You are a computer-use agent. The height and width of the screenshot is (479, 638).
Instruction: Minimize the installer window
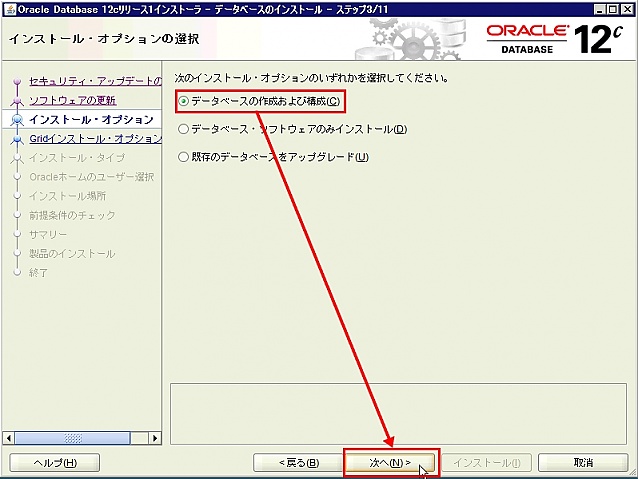click(599, 9)
